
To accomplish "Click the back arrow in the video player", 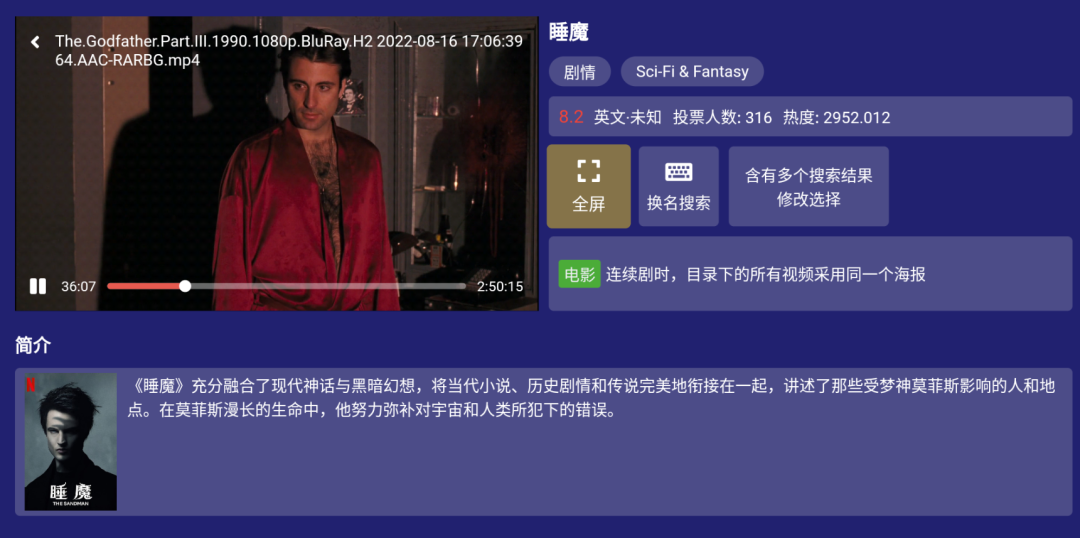I will 35,43.
